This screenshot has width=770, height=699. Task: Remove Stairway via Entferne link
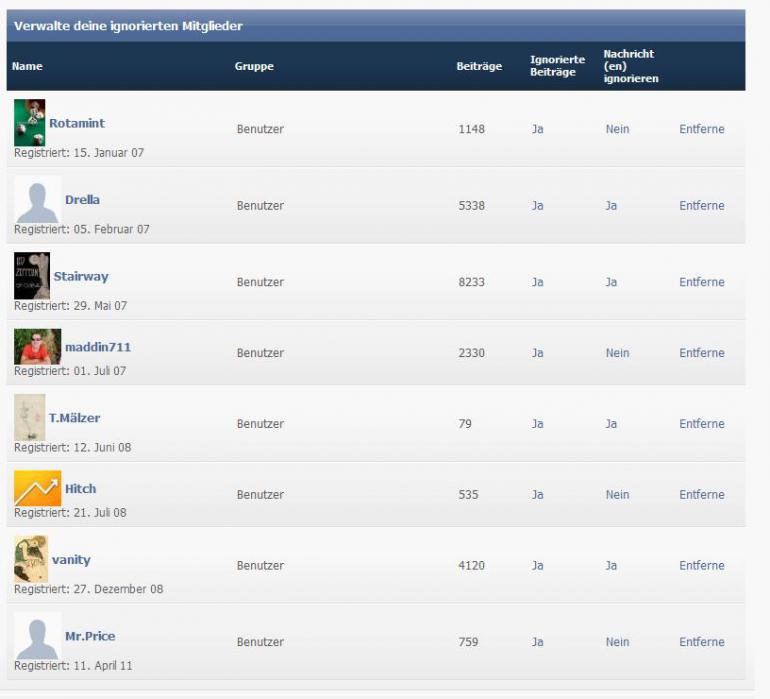[x=702, y=282]
